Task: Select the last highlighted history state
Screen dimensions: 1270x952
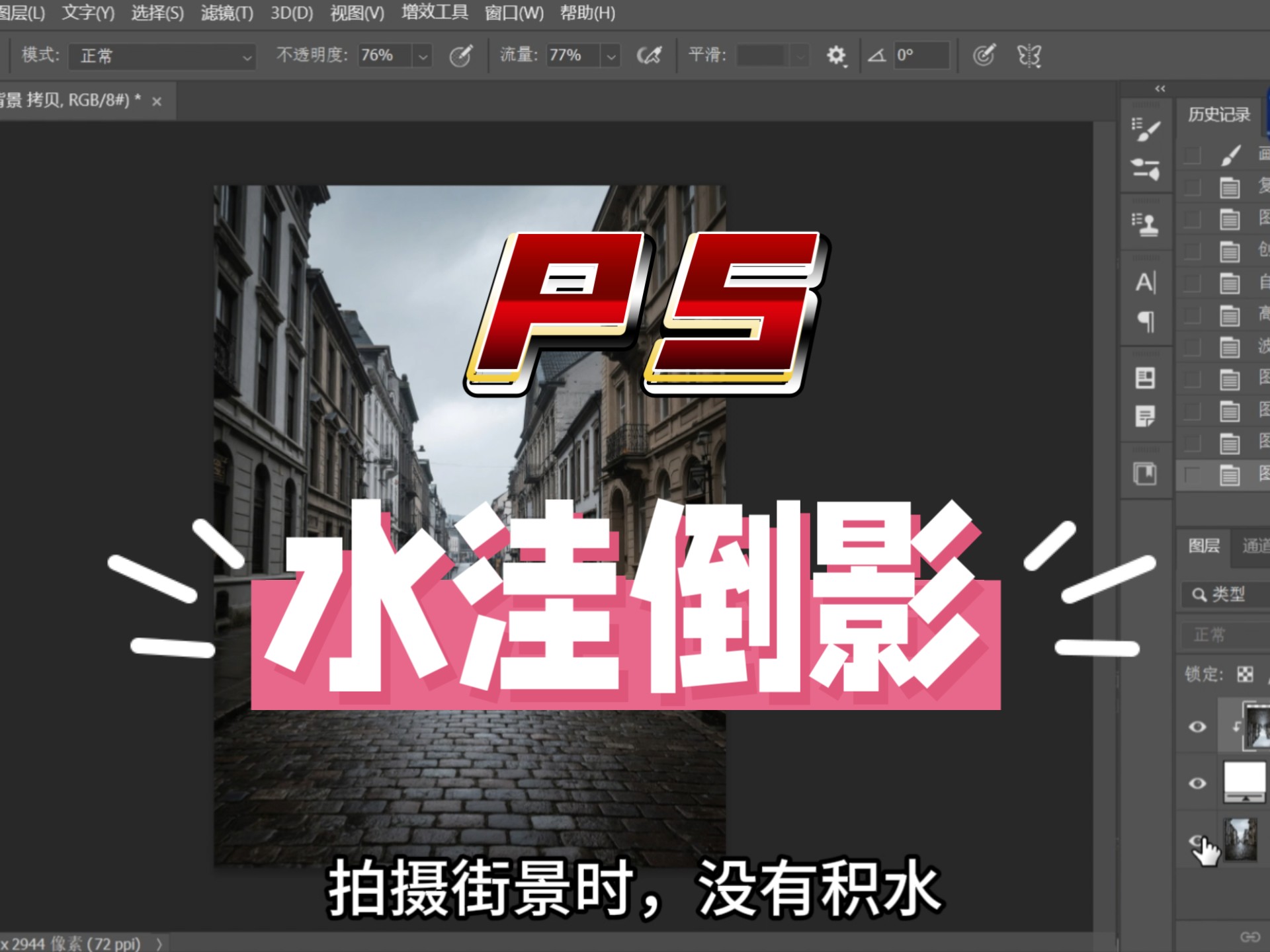Action: (x=1224, y=475)
